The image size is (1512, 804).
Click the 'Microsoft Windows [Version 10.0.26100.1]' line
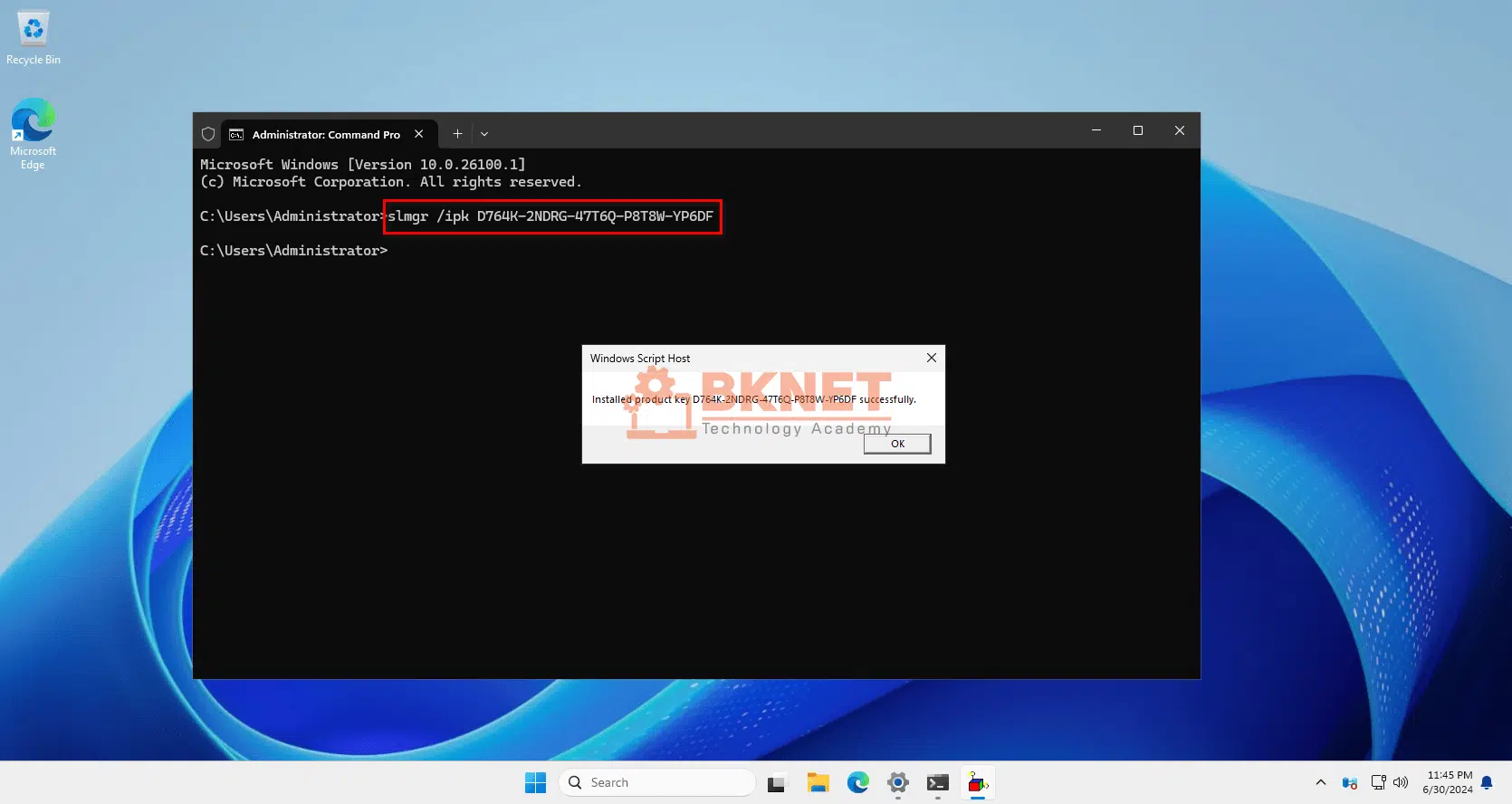coord(362,165)
